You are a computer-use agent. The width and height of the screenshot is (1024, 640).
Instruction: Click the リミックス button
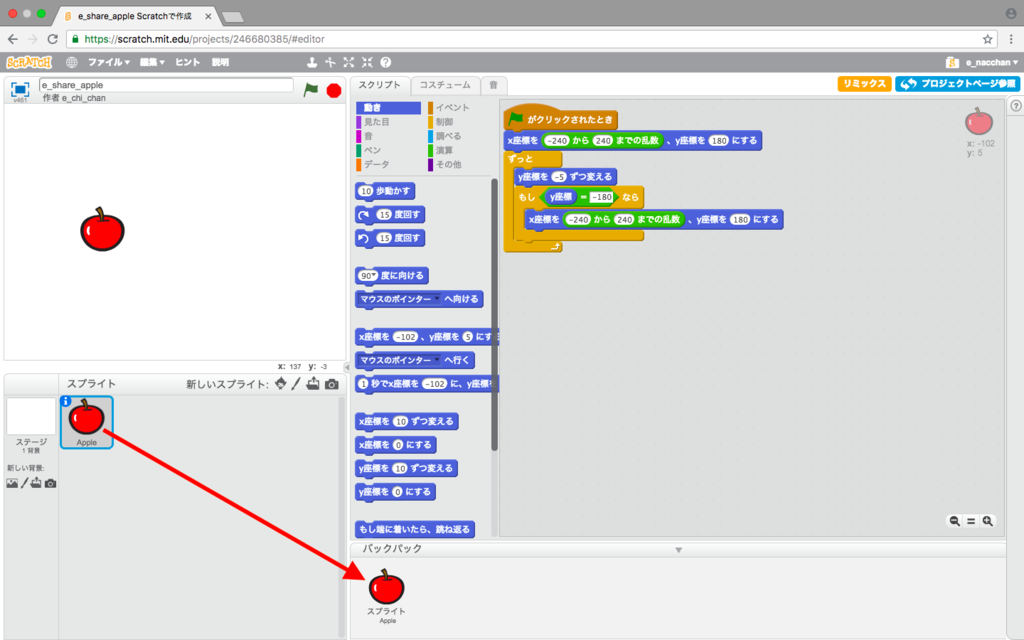[x=864, y=84]
